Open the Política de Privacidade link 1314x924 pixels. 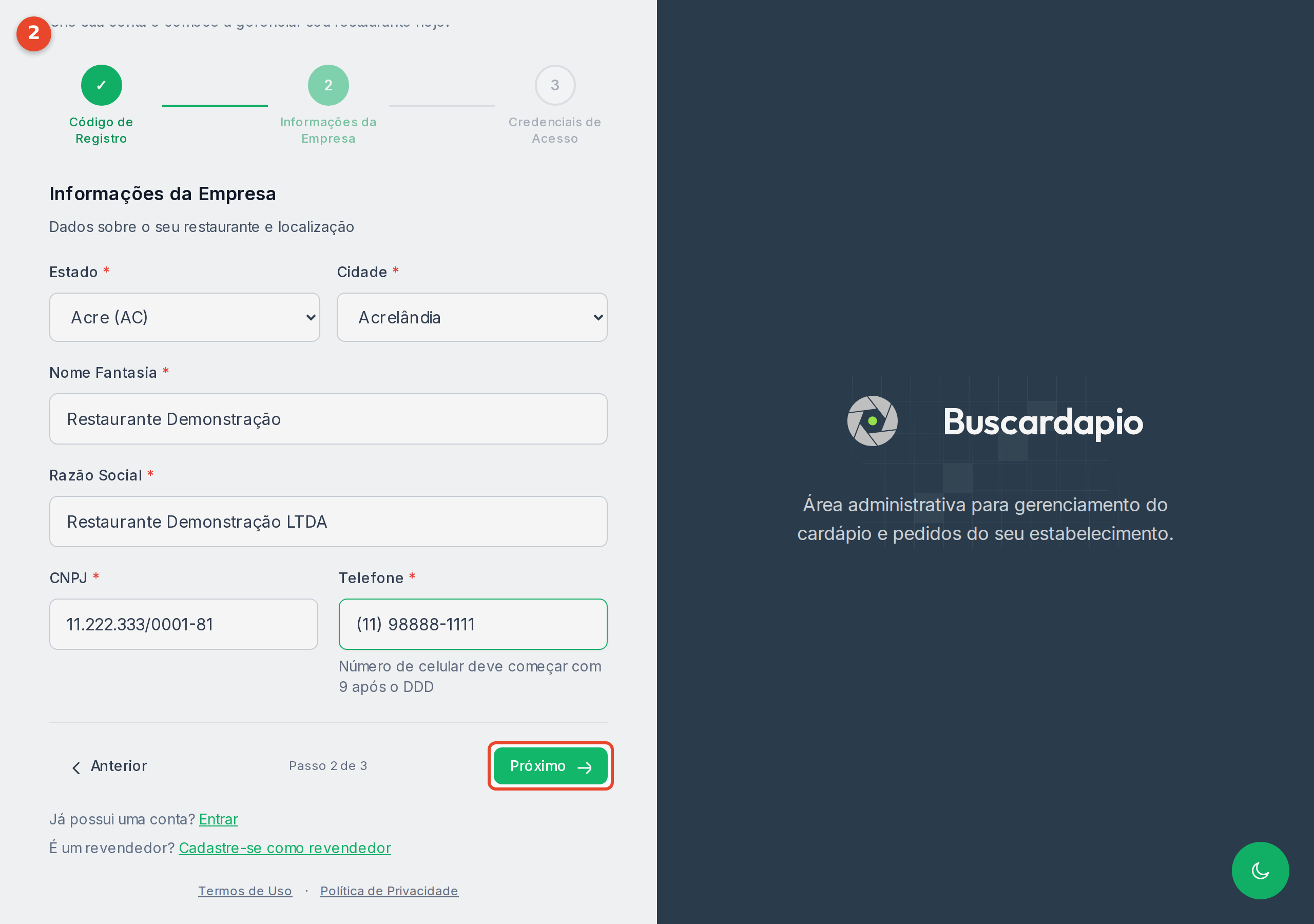pyautogui.click(x=389, y=891)
